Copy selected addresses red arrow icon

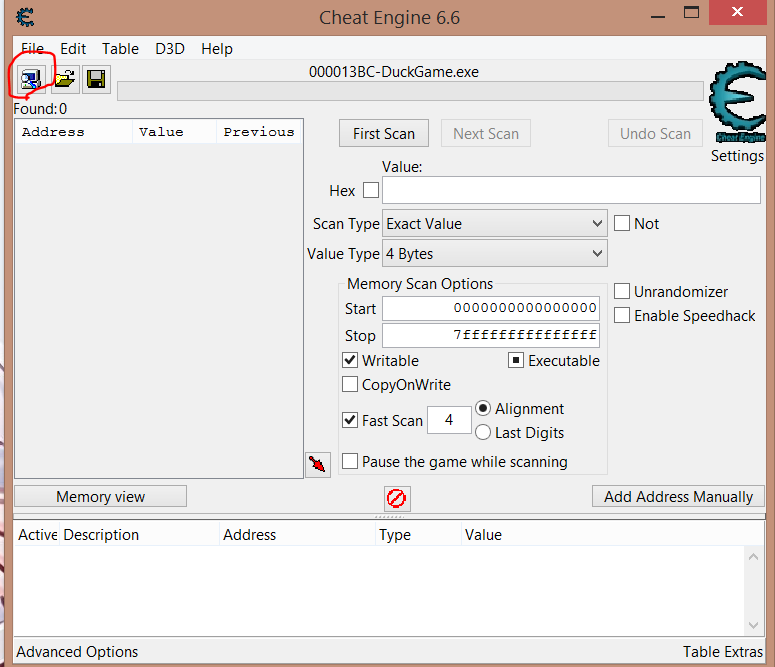(317, 465)
